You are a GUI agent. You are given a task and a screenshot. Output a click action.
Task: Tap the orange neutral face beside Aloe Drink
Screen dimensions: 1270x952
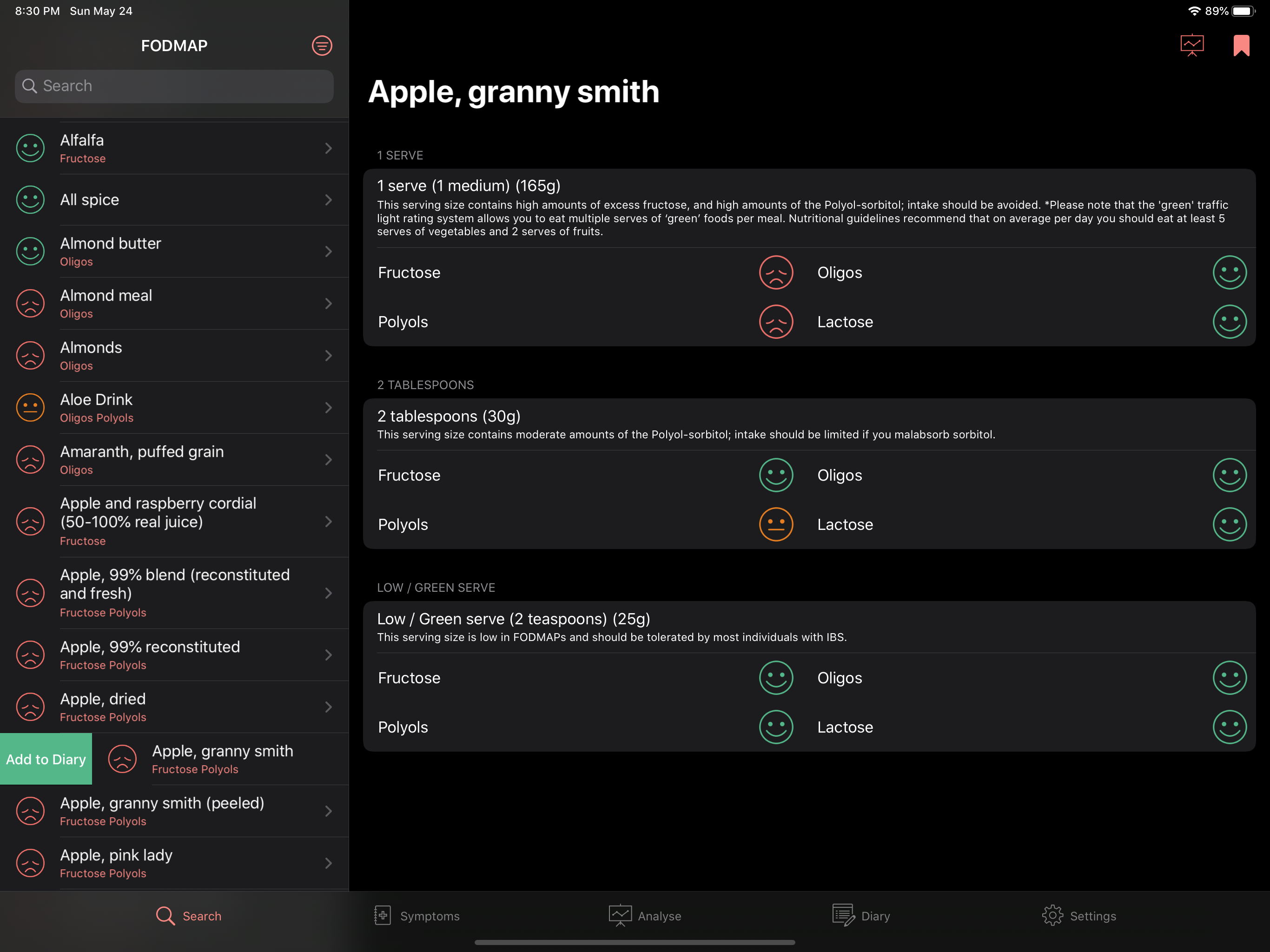tap(30, 408)
